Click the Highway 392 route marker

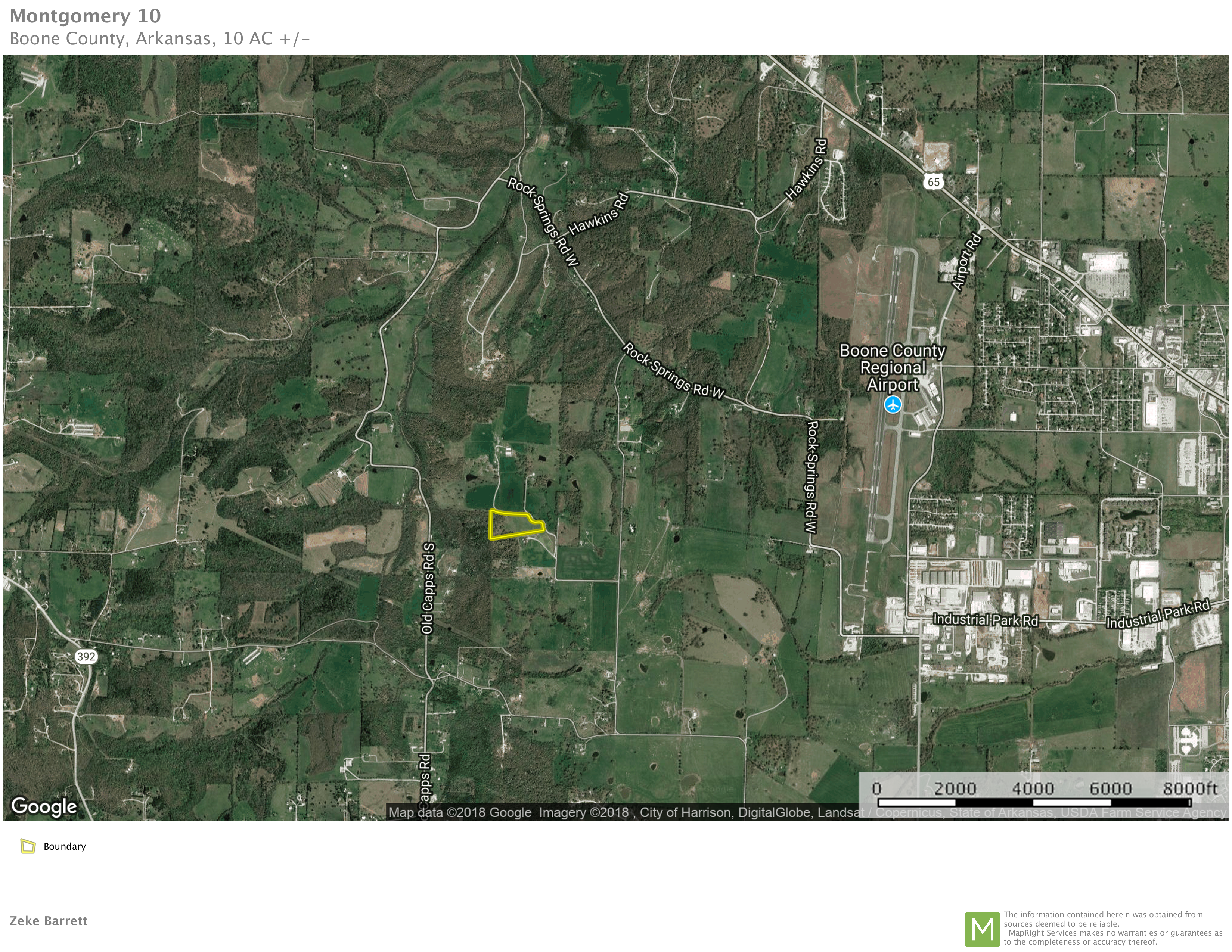click(x=86, y=656)
